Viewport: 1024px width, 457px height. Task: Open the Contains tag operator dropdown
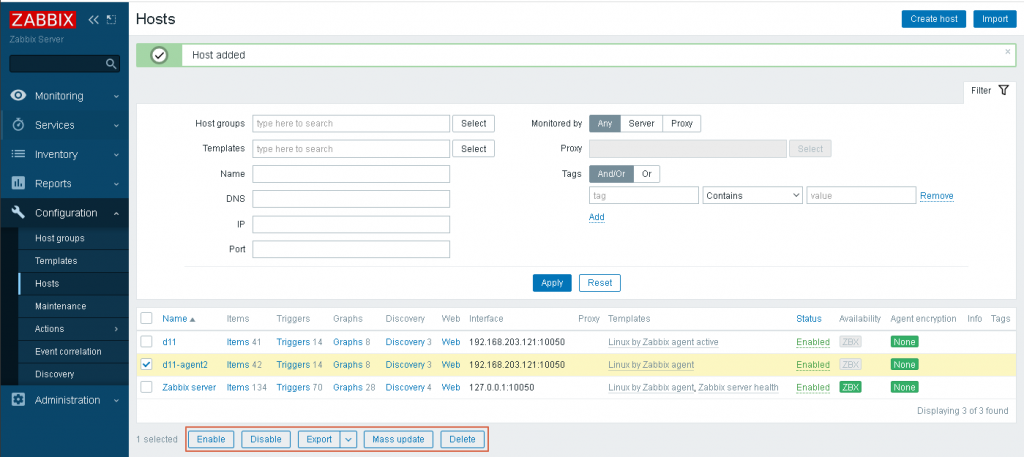point(752,195)
